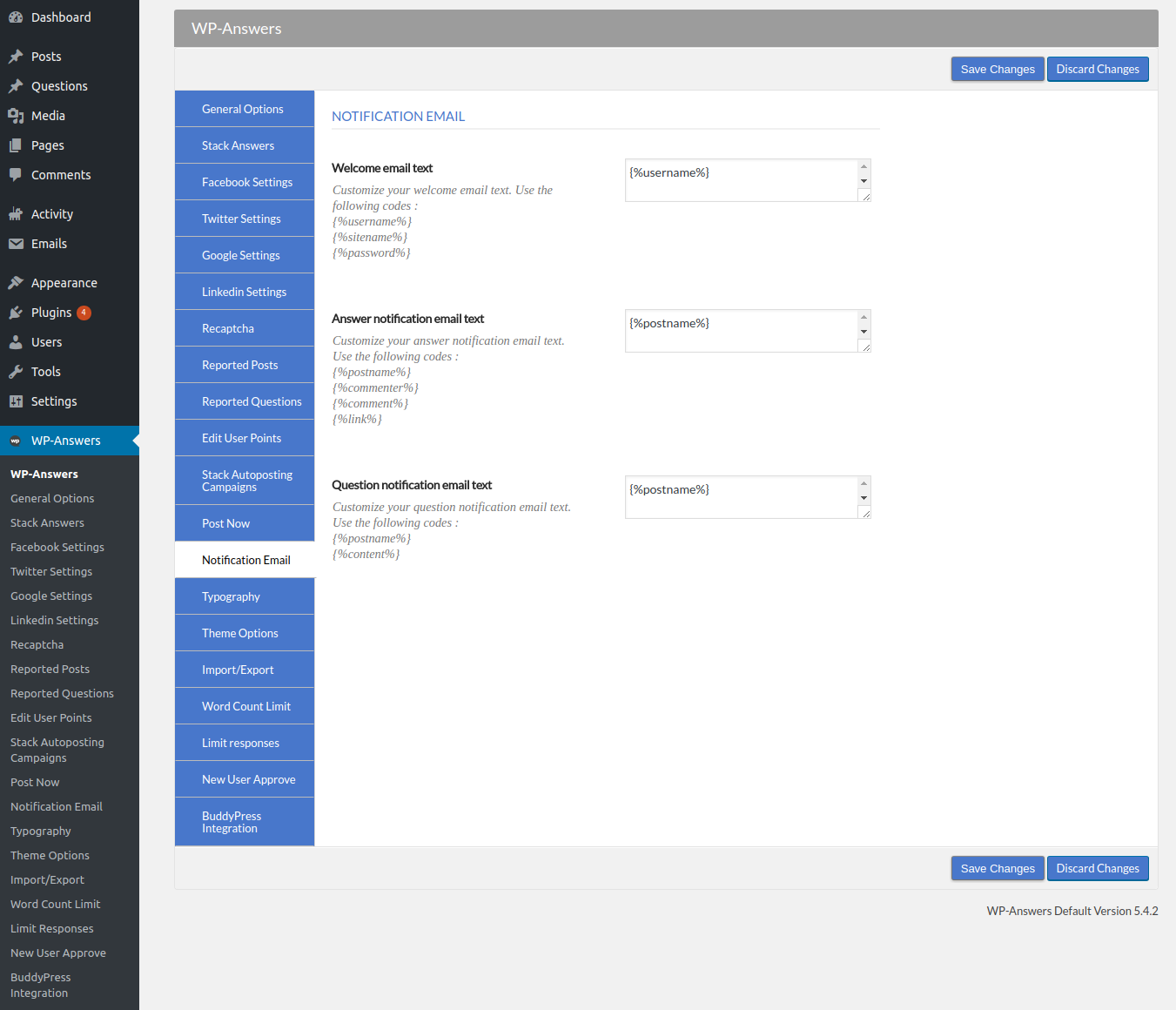The width and height of the screenshot is (1176, 1010).
Task: Open the Reported Questions tab
Action: (245, 401)
